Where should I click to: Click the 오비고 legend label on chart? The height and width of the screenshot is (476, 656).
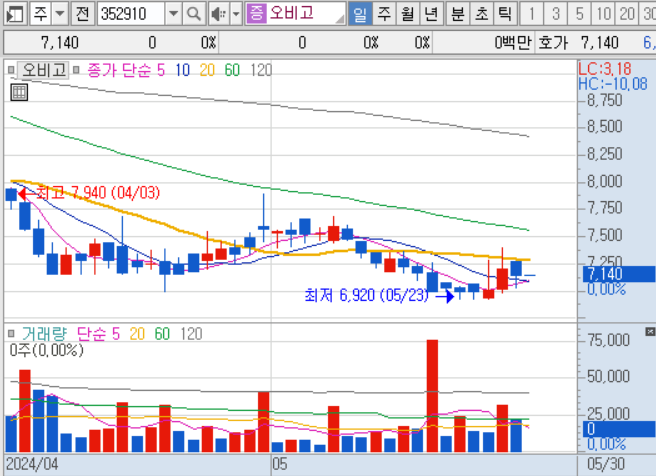(x=44, y=70)
